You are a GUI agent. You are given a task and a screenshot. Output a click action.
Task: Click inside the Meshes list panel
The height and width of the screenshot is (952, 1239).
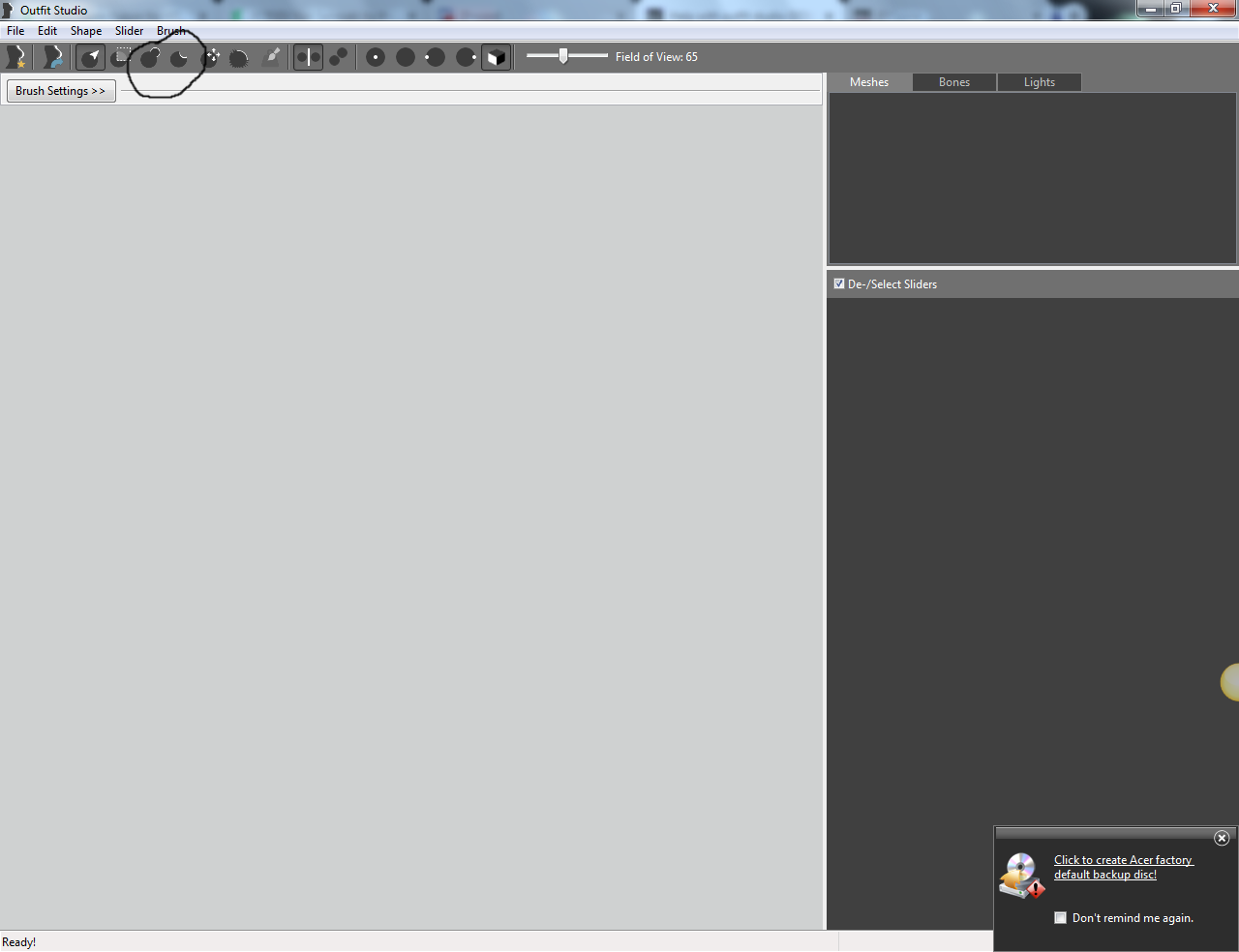(x=1032, y=178)
